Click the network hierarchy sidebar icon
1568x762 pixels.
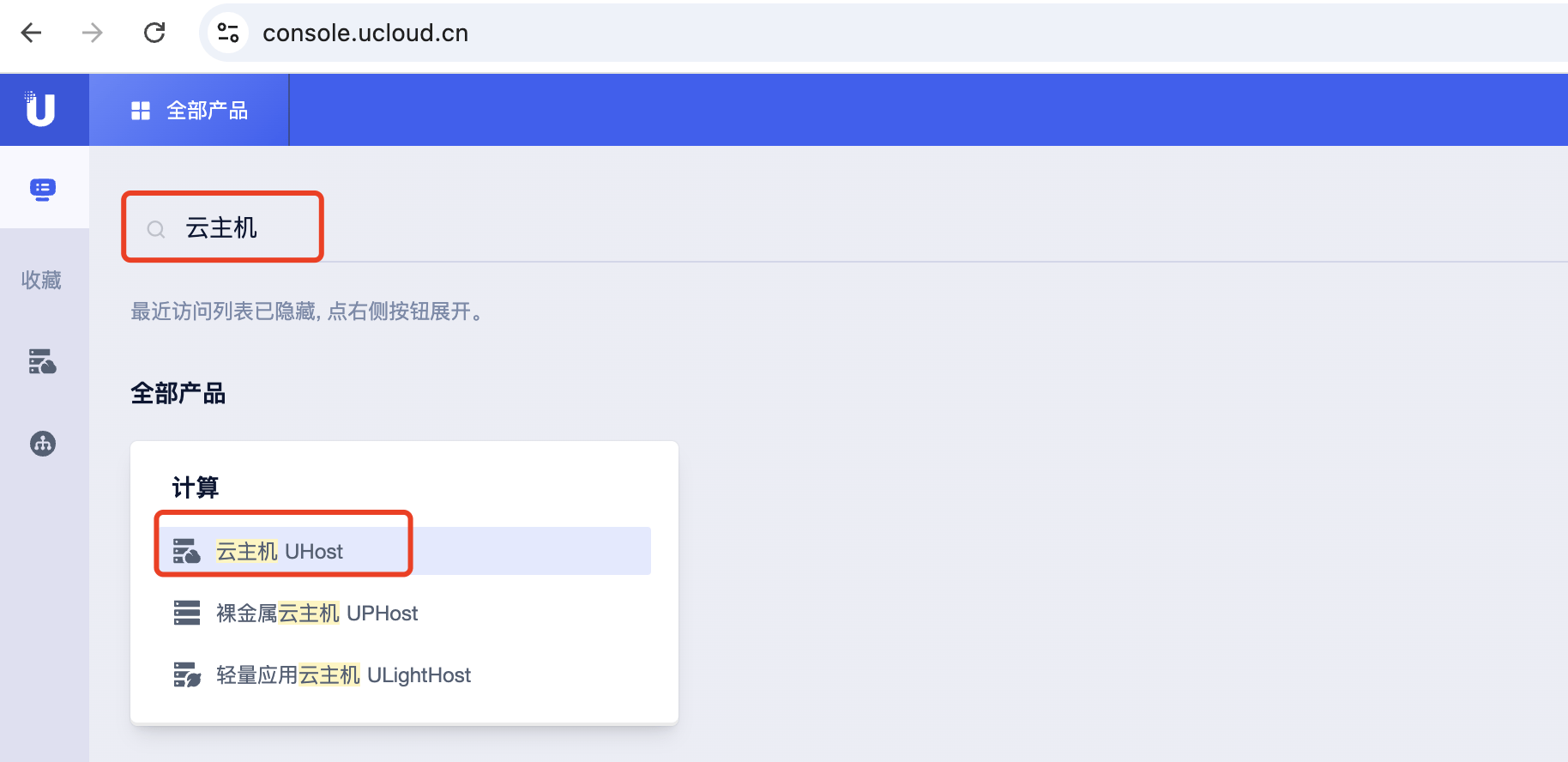point(43,444)
